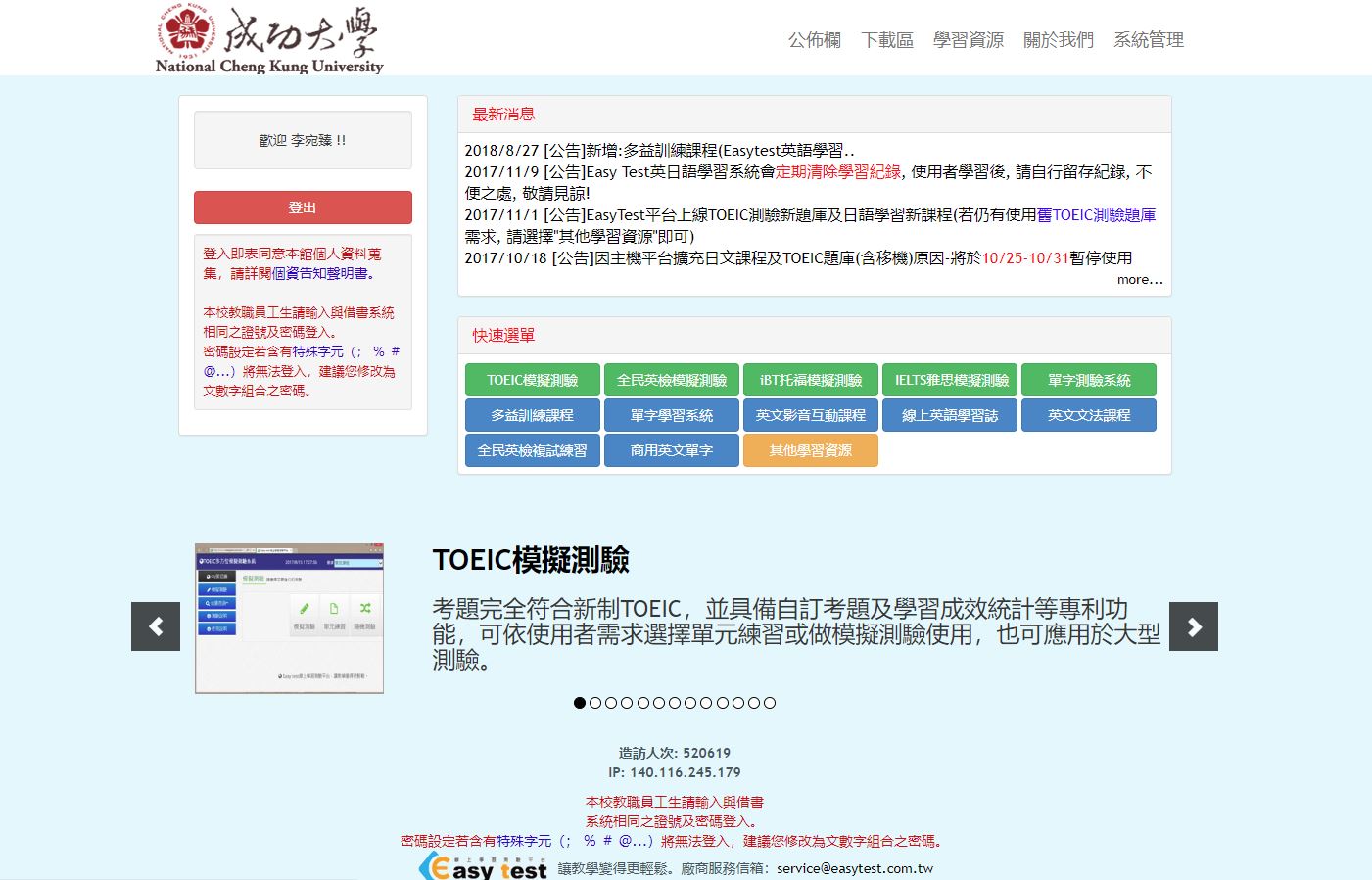
Task: Select third carousel indicator dot
Action: pos(611,703)
